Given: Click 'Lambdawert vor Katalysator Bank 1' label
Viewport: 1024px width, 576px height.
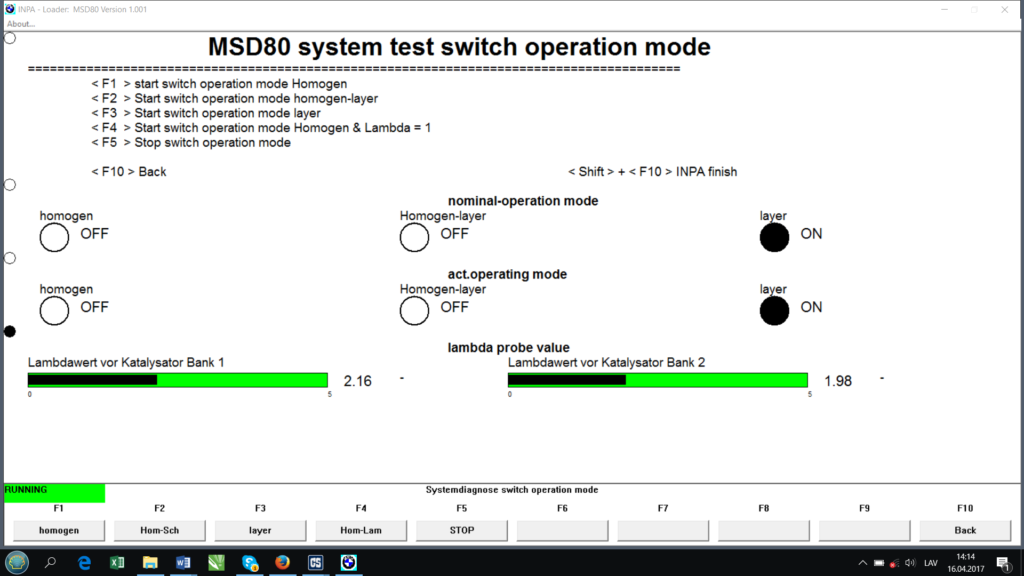Looking at the screenshot, I should pos(126,362).
